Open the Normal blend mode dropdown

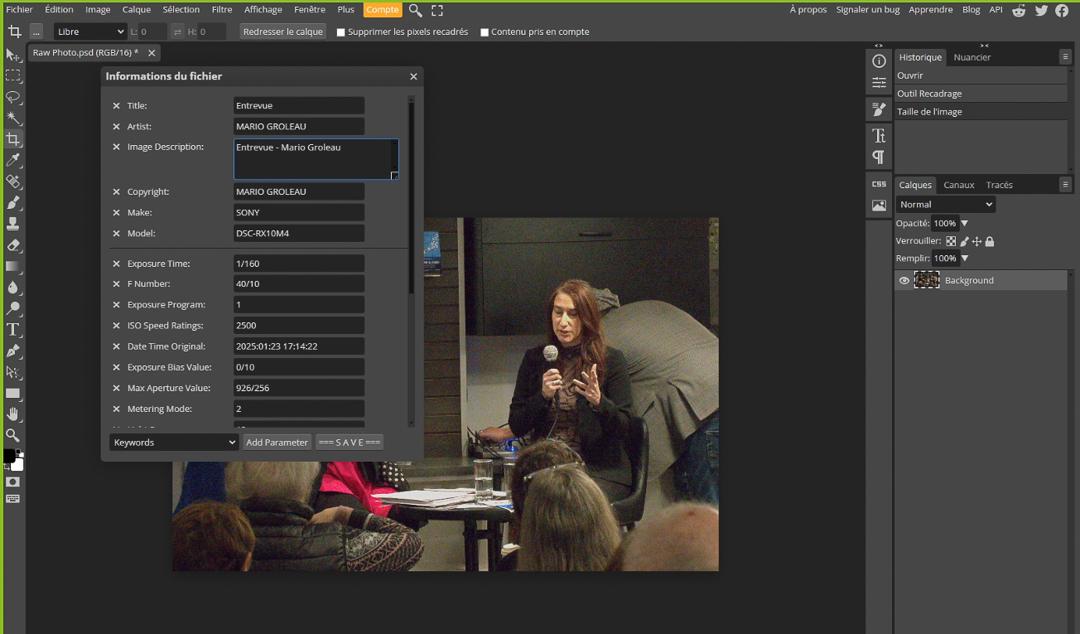point(945,204)
